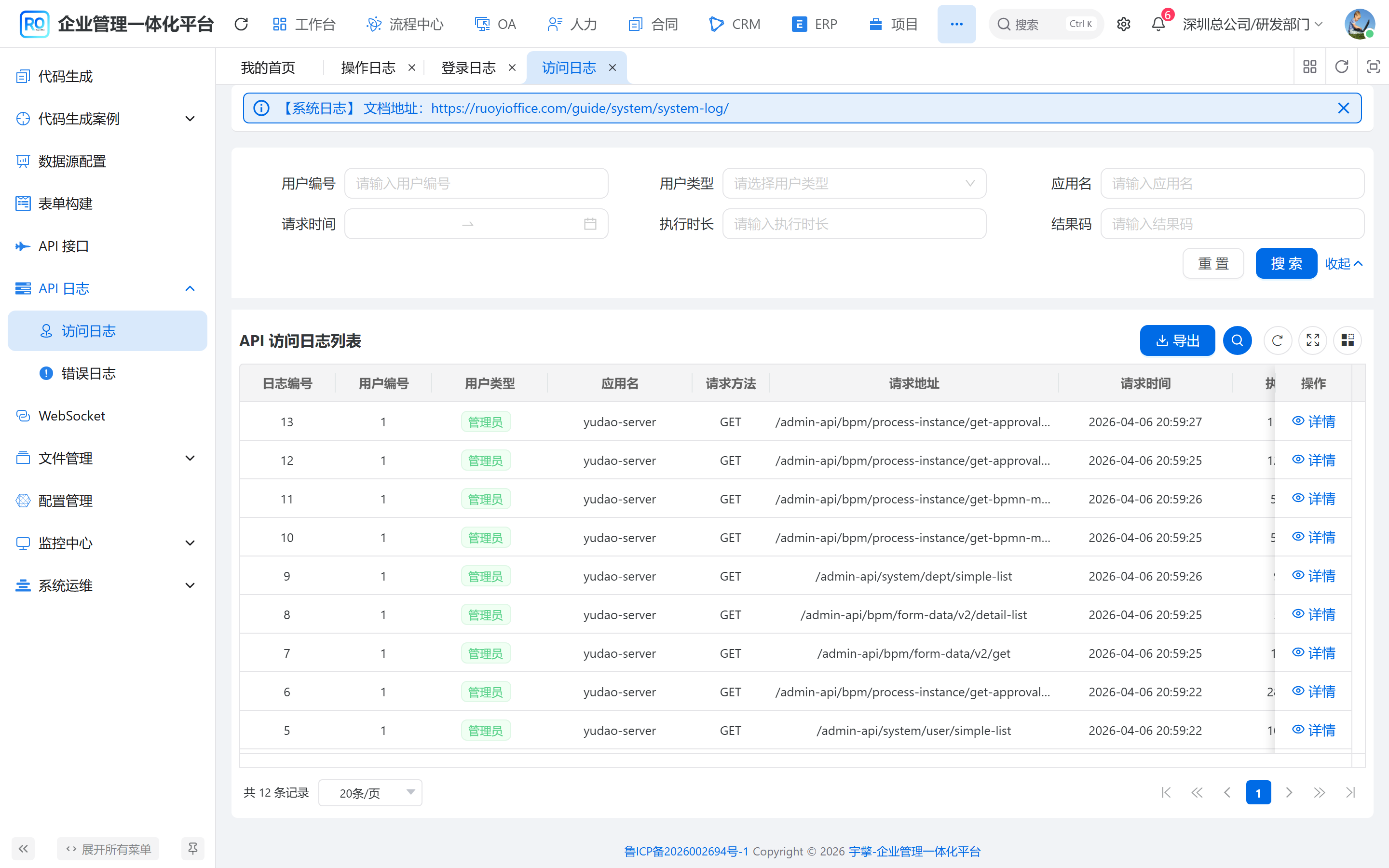The width and height of the screenshot is (1389, 868).
Task: Jump forward pages with double-right arrow
Action: (x=1319, y=793)
